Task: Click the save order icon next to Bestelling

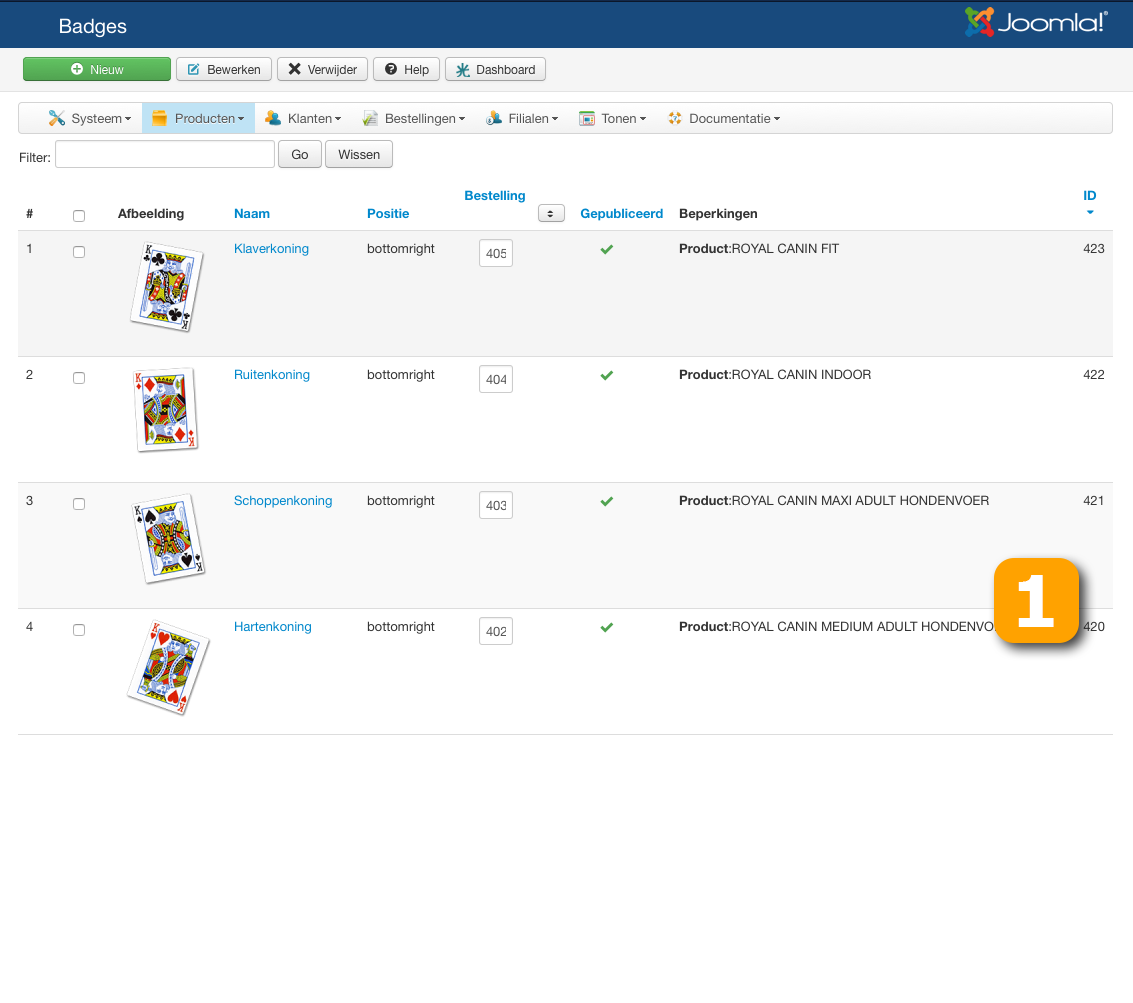Action: click(551, 213)
